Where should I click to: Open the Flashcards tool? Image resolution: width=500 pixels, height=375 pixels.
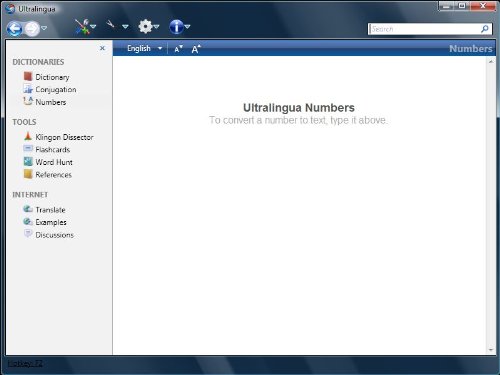(x=53, y=150)
